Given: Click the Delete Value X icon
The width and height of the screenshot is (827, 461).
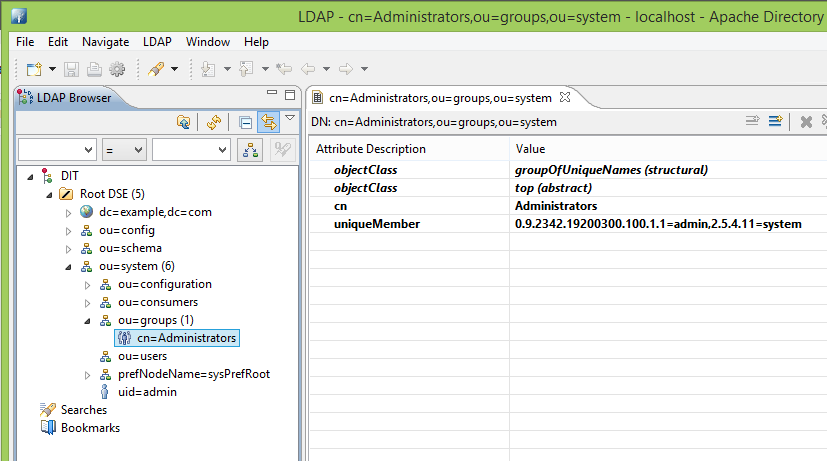Looking at the screenshot, I should [x=806, y=122].
